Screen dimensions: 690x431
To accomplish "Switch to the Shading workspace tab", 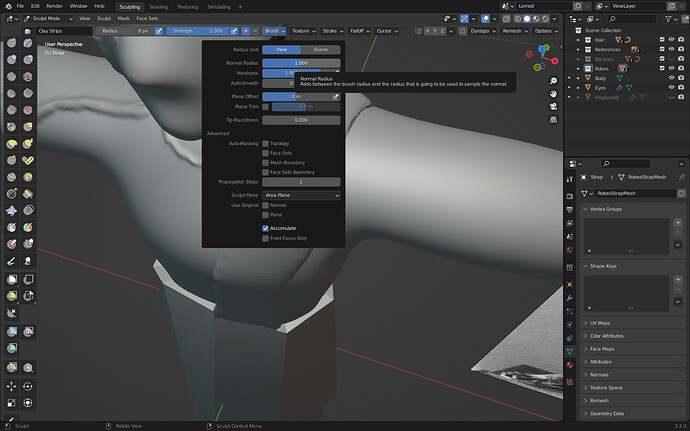I will pyautogui.click(x=158, y=7).
